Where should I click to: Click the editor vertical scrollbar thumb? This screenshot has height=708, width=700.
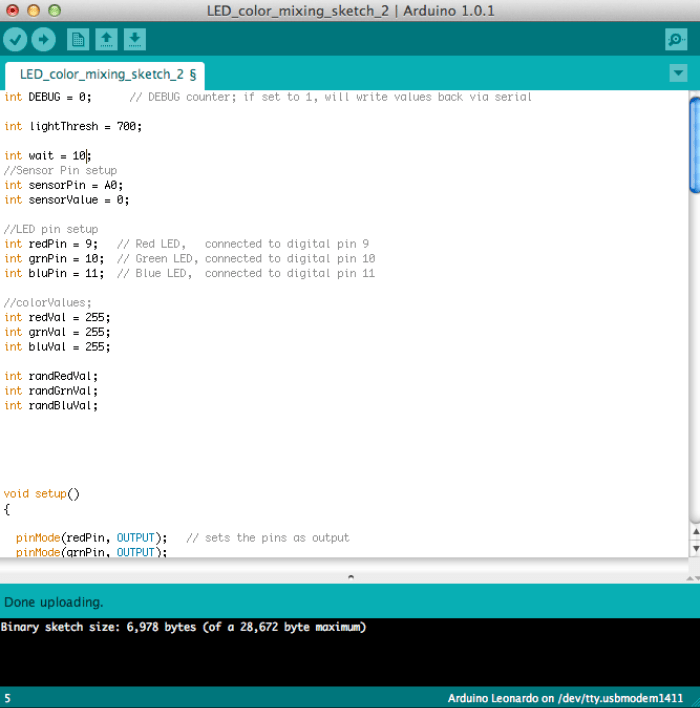[x=695, y=145]
